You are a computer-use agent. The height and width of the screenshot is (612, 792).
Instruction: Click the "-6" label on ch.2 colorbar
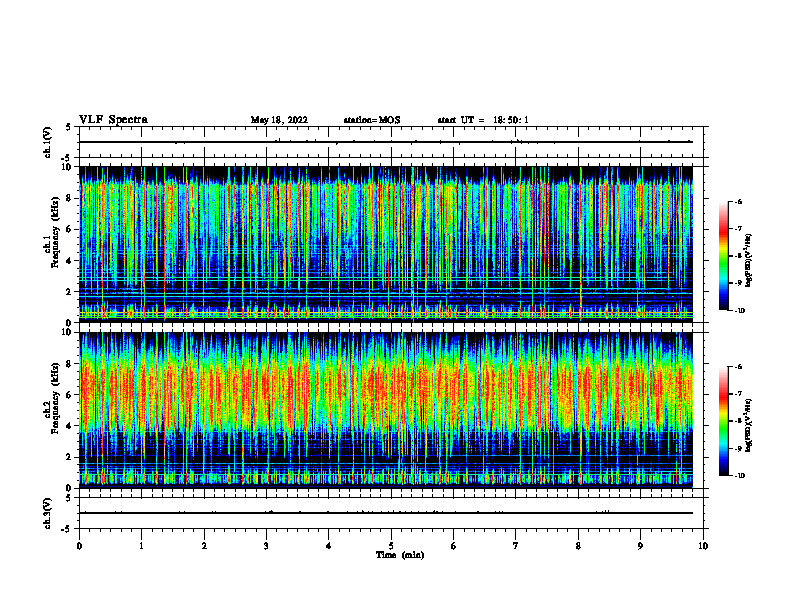tap(739, 367)
